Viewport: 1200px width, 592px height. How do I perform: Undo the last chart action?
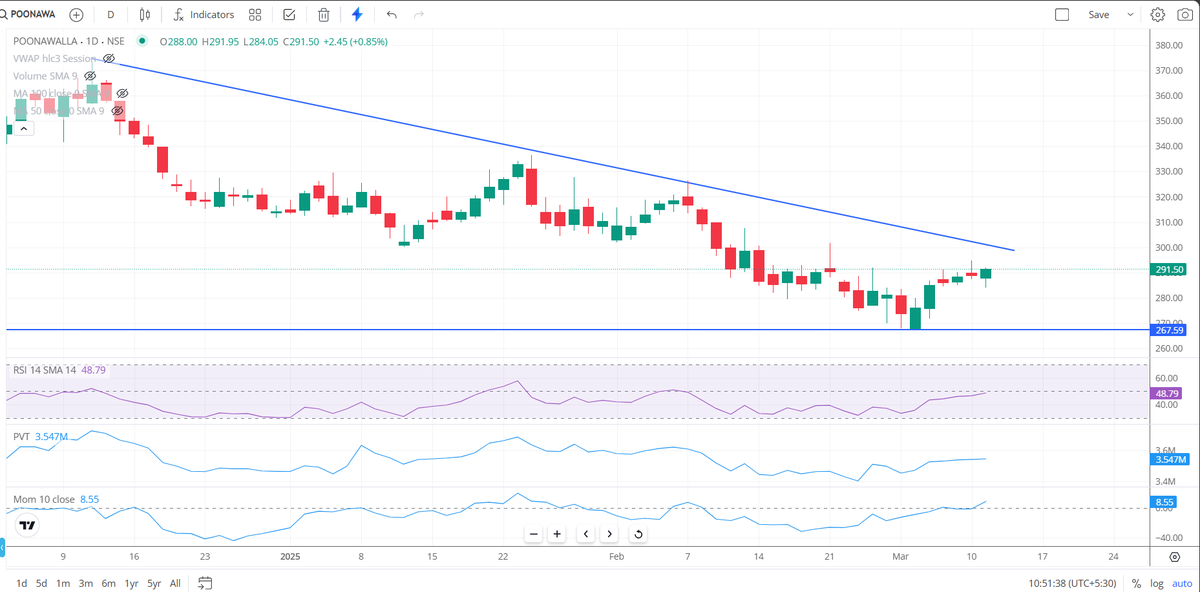coord(391,15)
